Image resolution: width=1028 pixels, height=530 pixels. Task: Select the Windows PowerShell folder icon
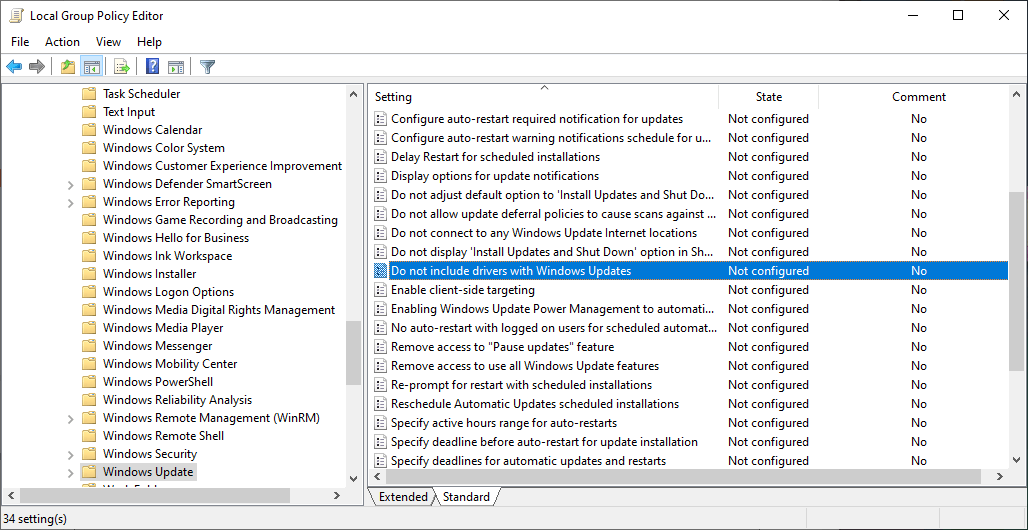pyautogui.click(x=89, y=382)
